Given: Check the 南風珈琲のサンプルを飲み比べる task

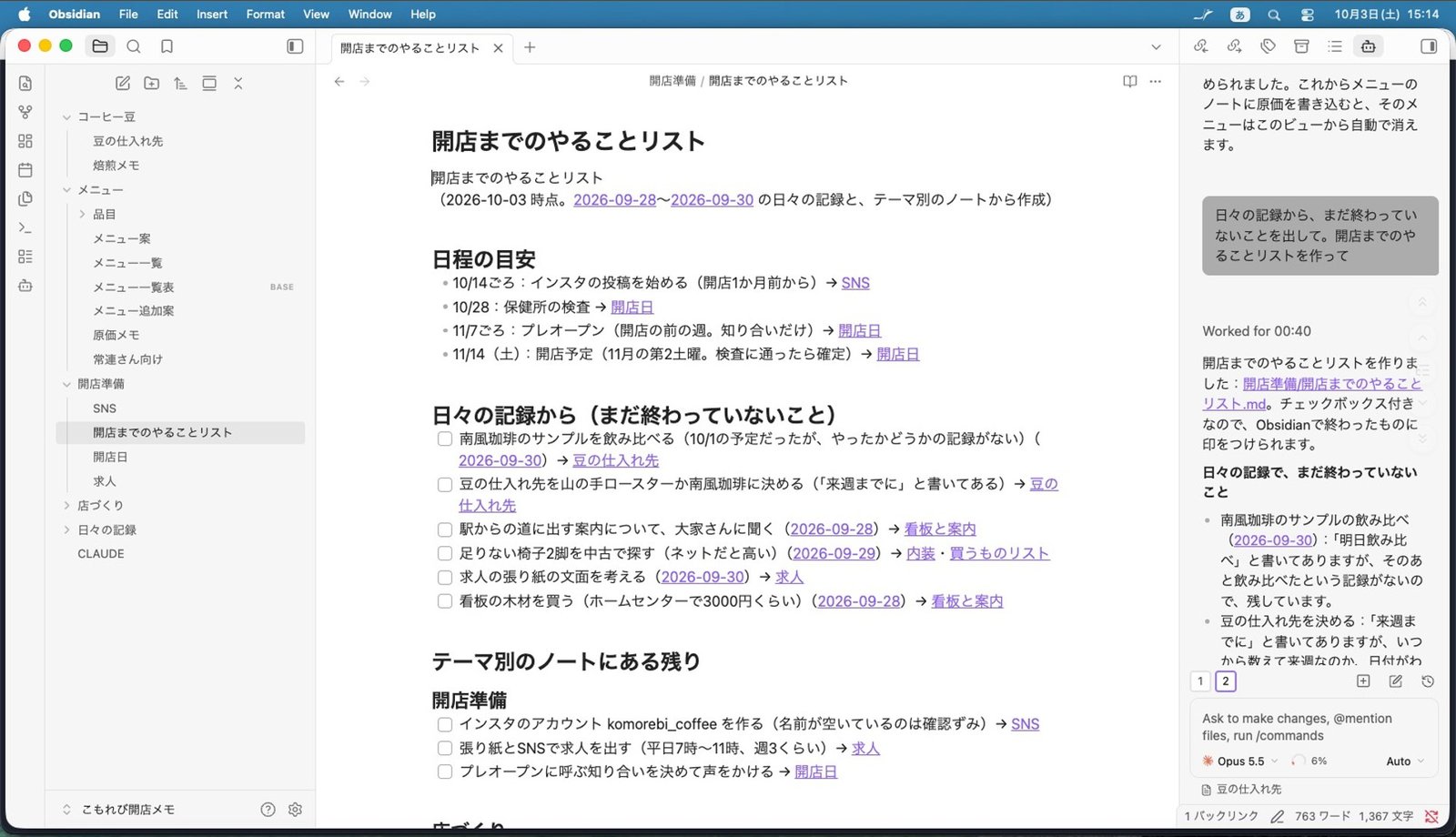Looking at the screenshot, I should [x=445, y=439].
